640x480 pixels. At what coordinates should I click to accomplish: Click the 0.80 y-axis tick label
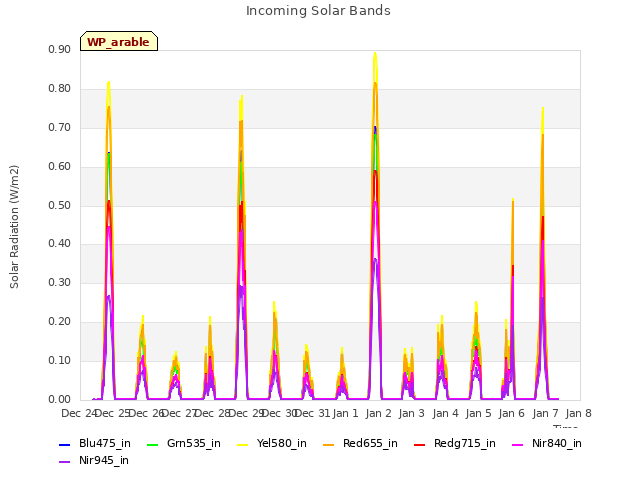[x=60, y=89]
